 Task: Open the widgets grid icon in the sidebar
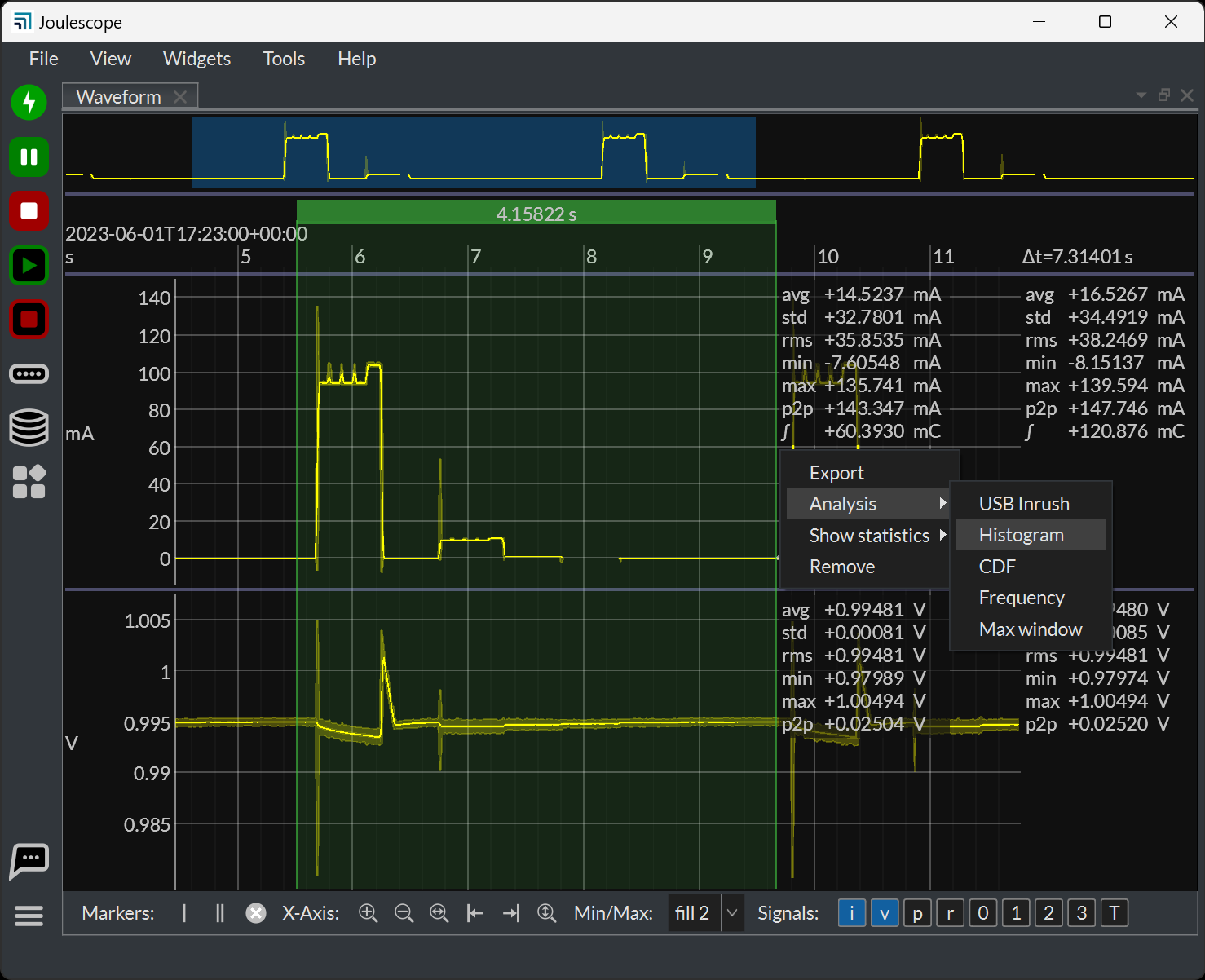[29, 482]
